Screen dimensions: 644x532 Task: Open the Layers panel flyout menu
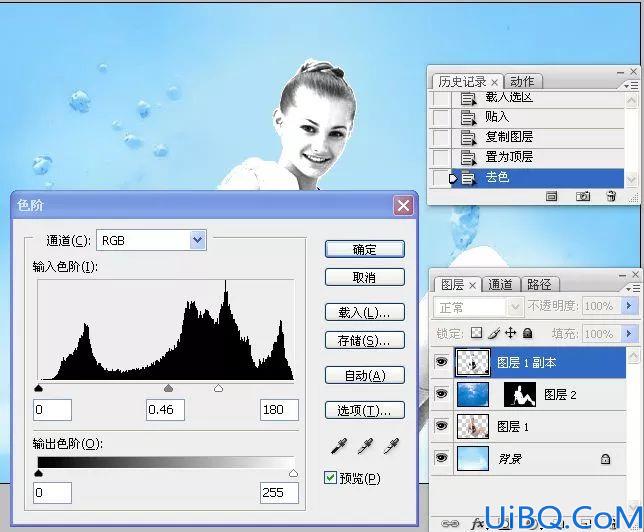pyautogui.click(x=632, y=289)
